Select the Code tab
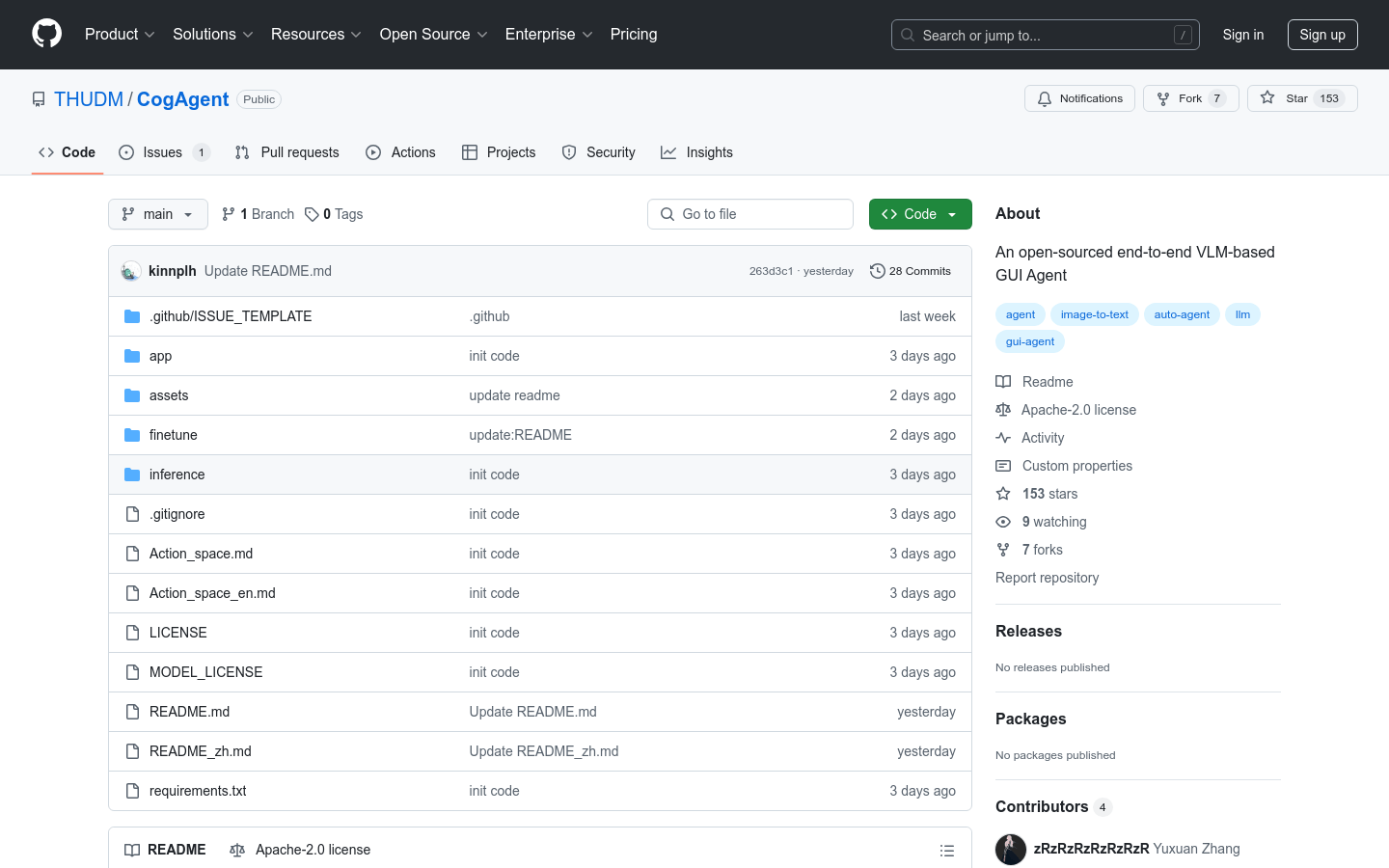The image size is (1389, 868). pos(68,152)
